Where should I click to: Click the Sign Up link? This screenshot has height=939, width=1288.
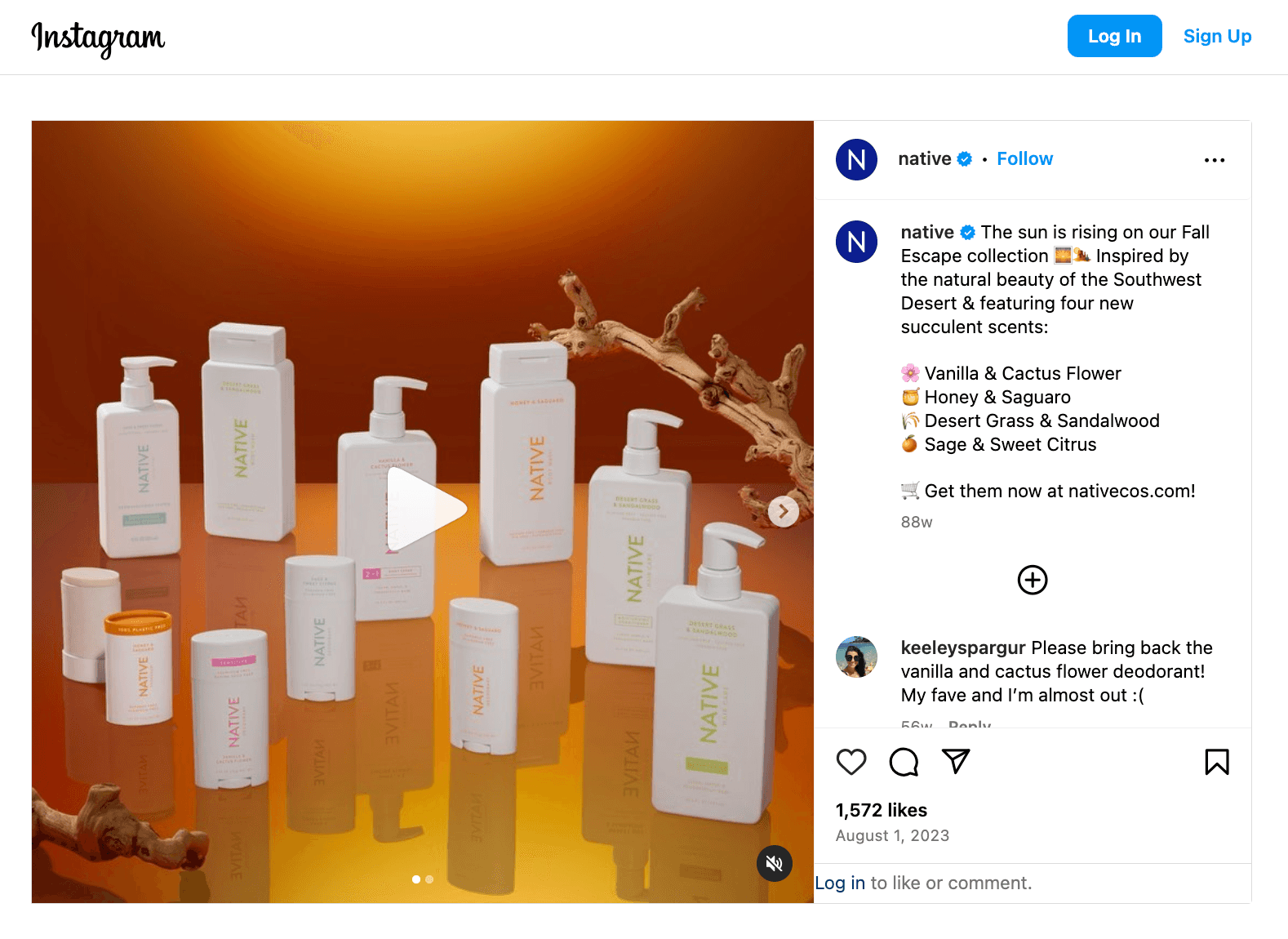click(1217, 36)
